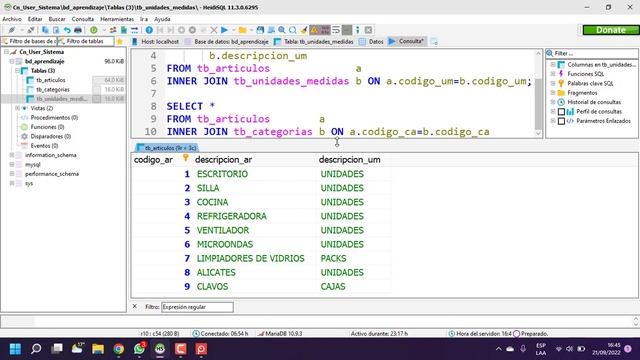
Task: Open File Explorer from the taskbar
Action: coord(98,349)
